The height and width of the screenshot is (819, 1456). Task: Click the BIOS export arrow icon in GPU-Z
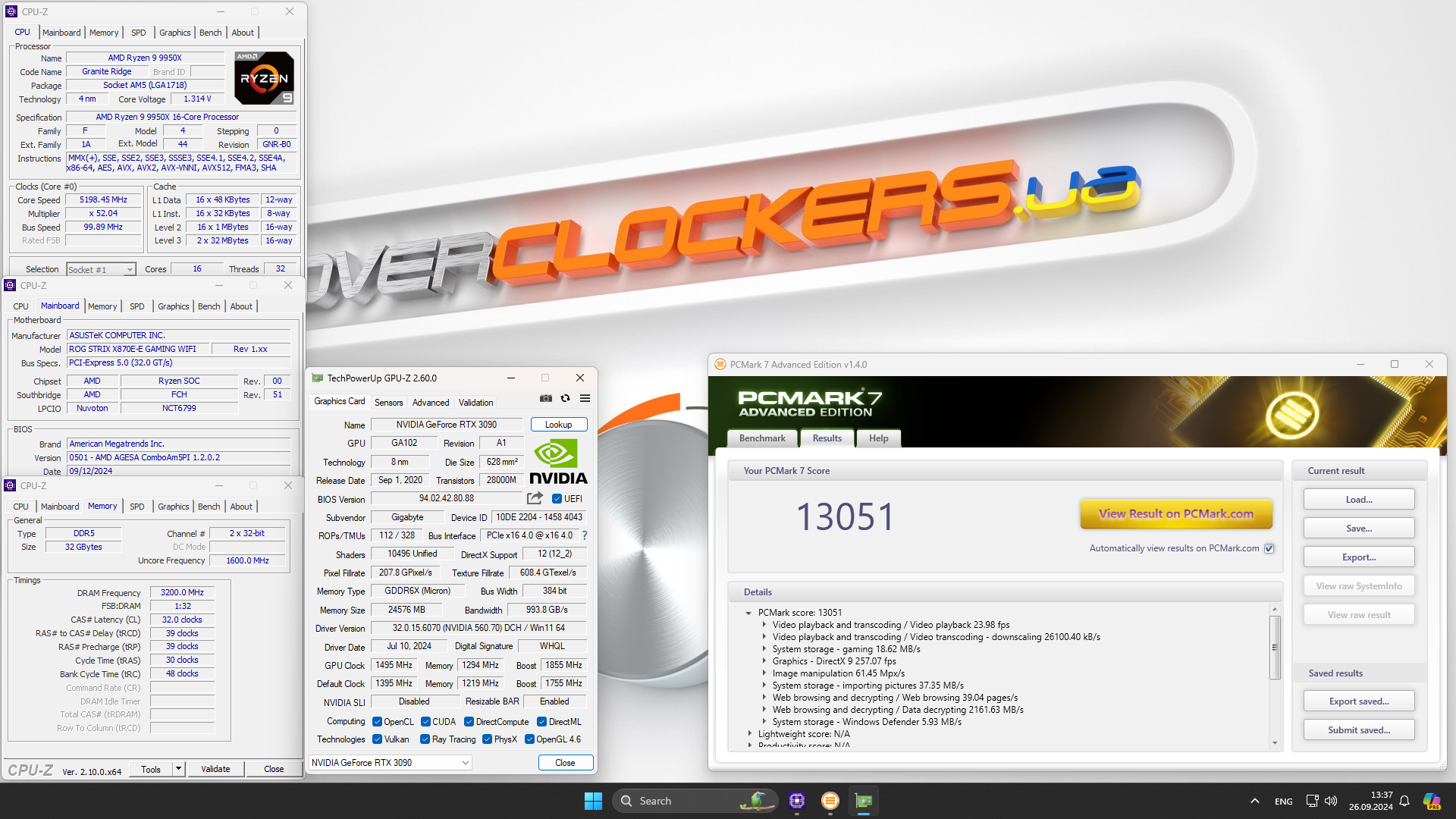click(535, 498)
